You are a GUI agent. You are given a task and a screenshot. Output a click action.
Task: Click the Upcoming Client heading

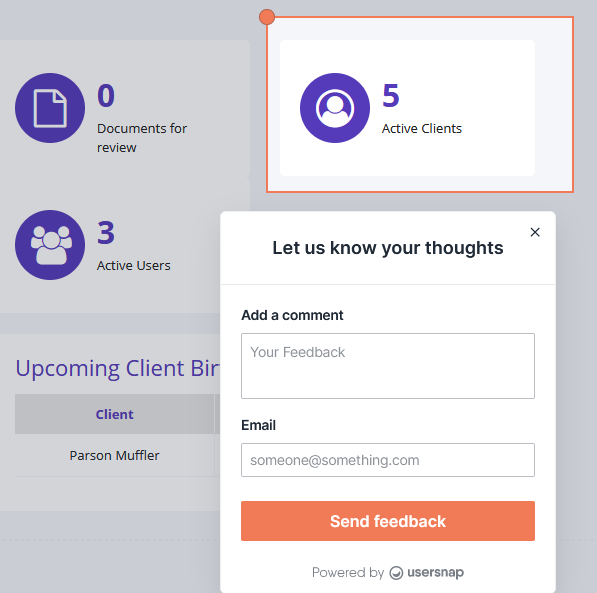point(118,368)
